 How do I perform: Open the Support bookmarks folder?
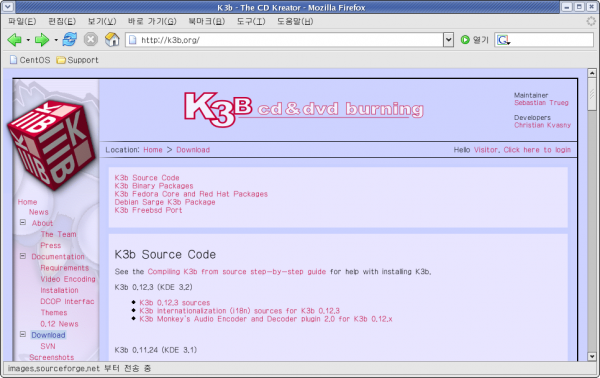click(77, 60)
